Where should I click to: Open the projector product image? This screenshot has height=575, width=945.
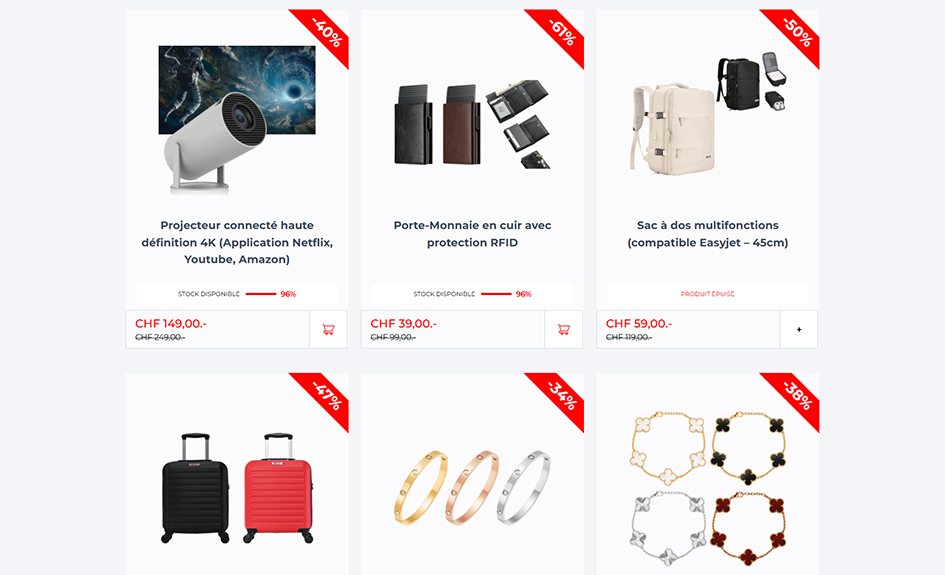coord(237,120)
